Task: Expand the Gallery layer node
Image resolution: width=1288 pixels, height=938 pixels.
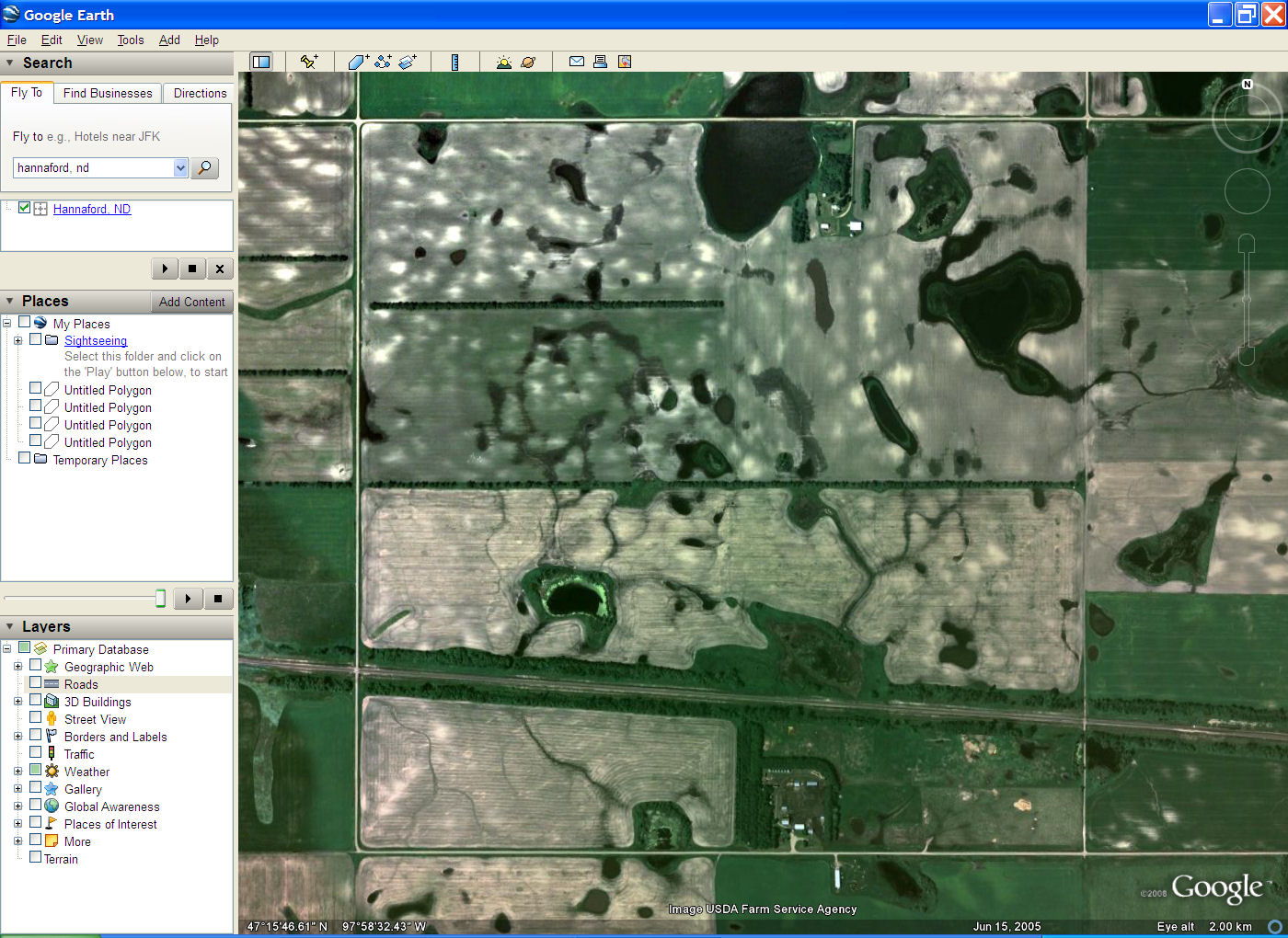Action: 17,789
